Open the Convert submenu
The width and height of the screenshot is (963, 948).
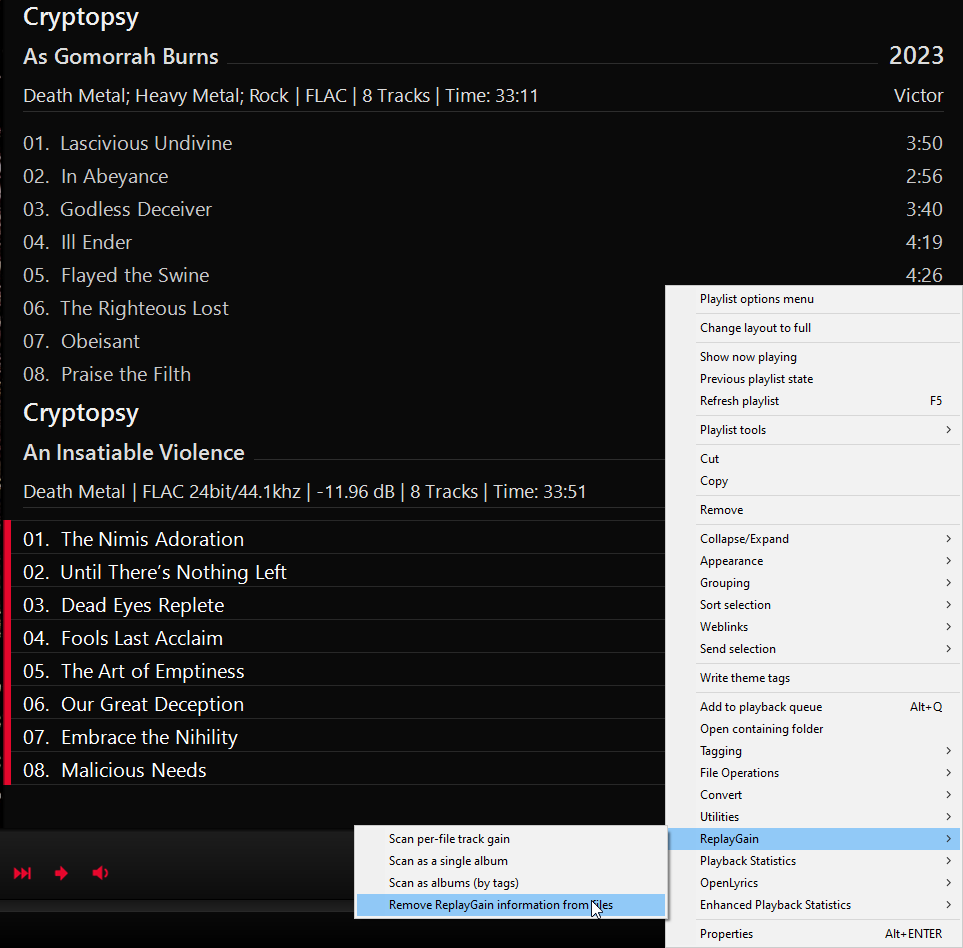[x=814, y=795]
